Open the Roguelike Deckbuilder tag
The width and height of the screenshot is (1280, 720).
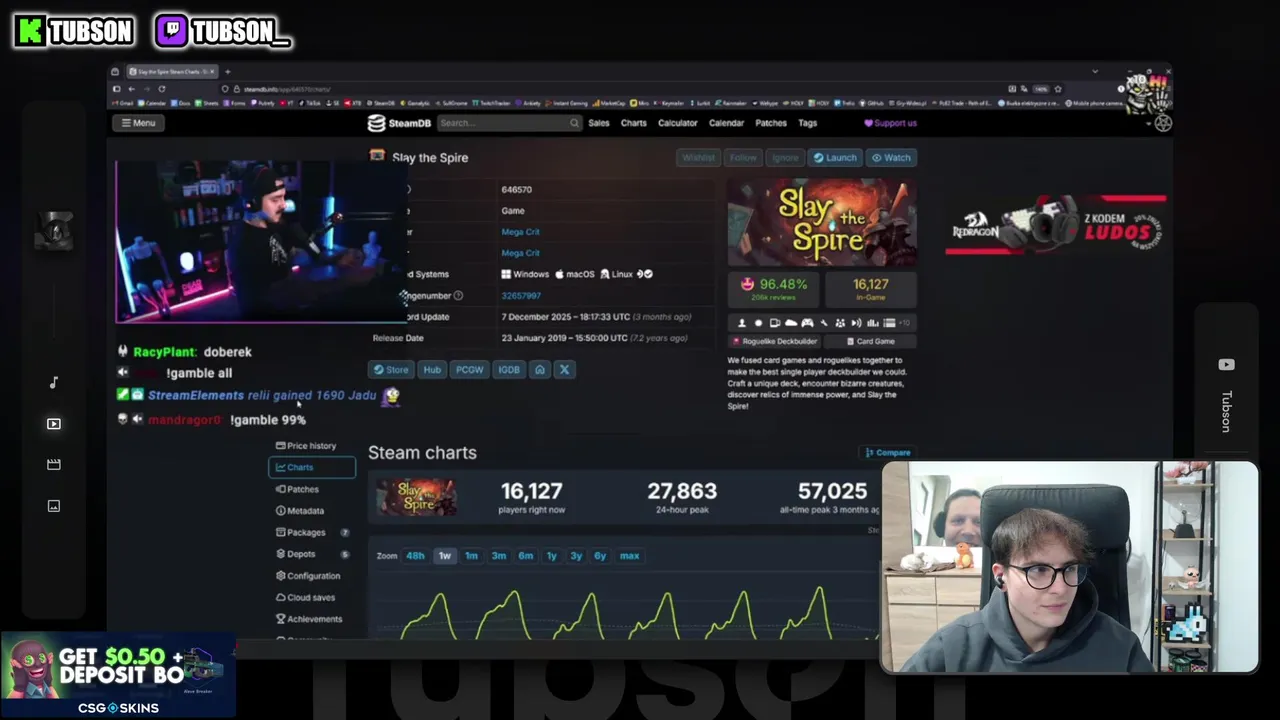(776, 341)
